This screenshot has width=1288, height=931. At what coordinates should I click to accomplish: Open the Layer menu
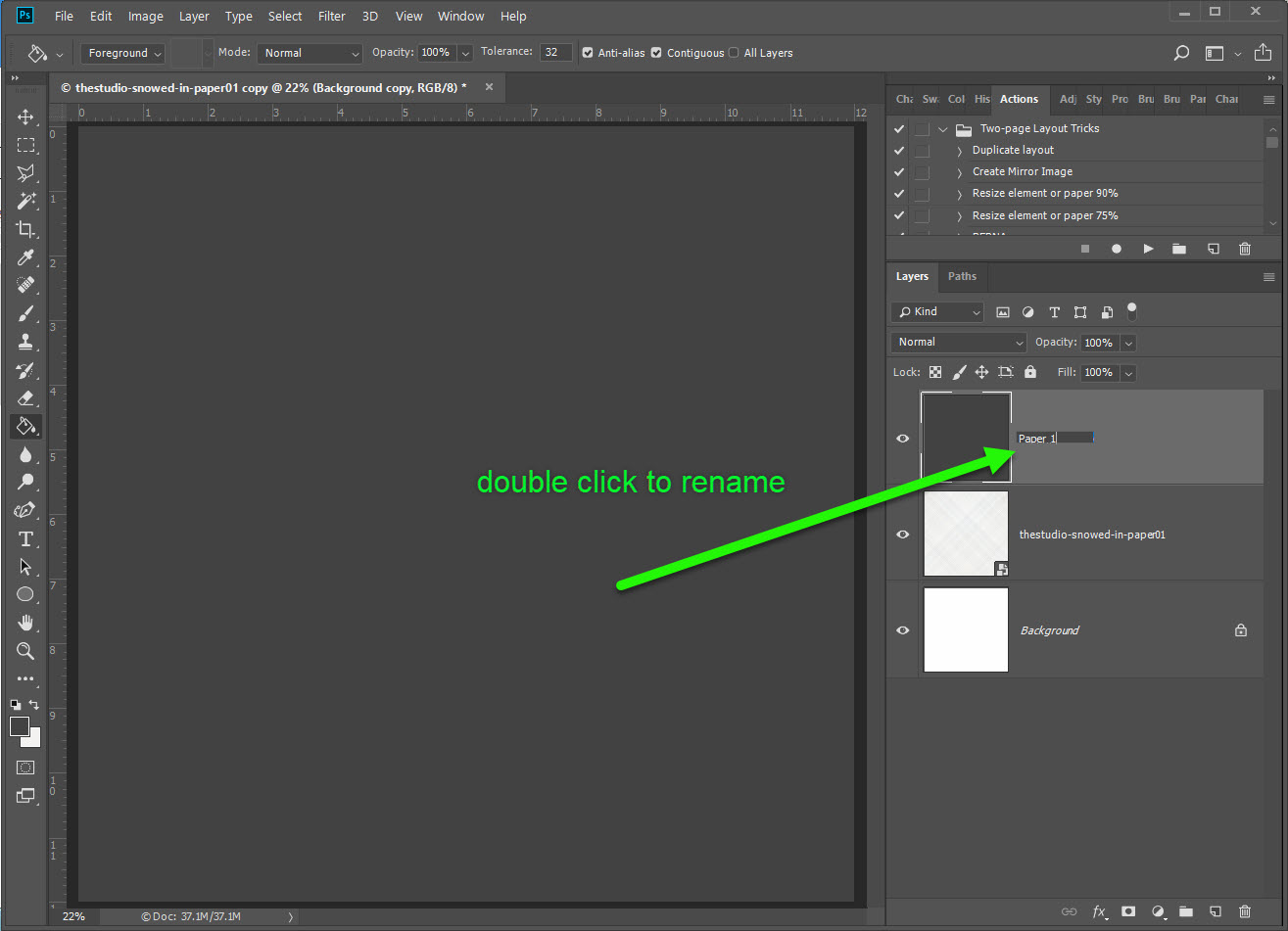click(x=194, y=16)
